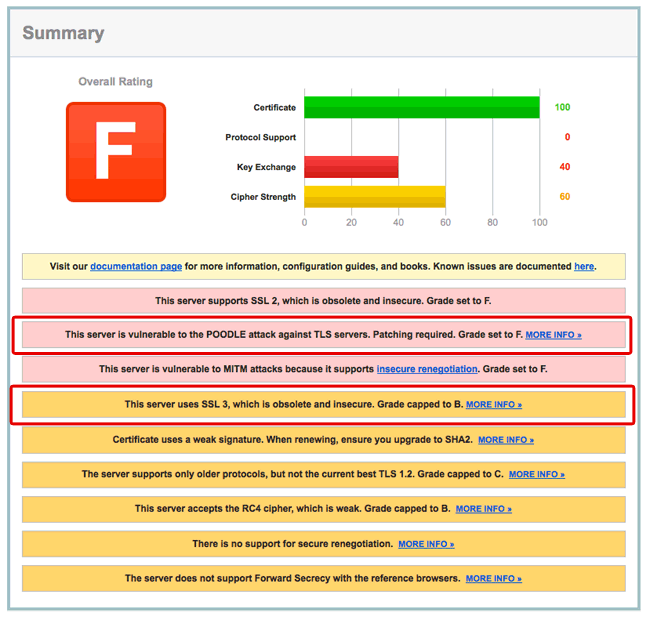
Task: Click the Overall Rating label
Action: pos(116,82)
